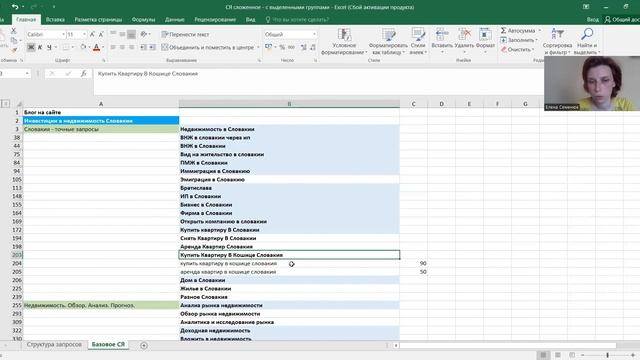Decrease decimal places
This screenshot has height=360, width=640.
313,47
